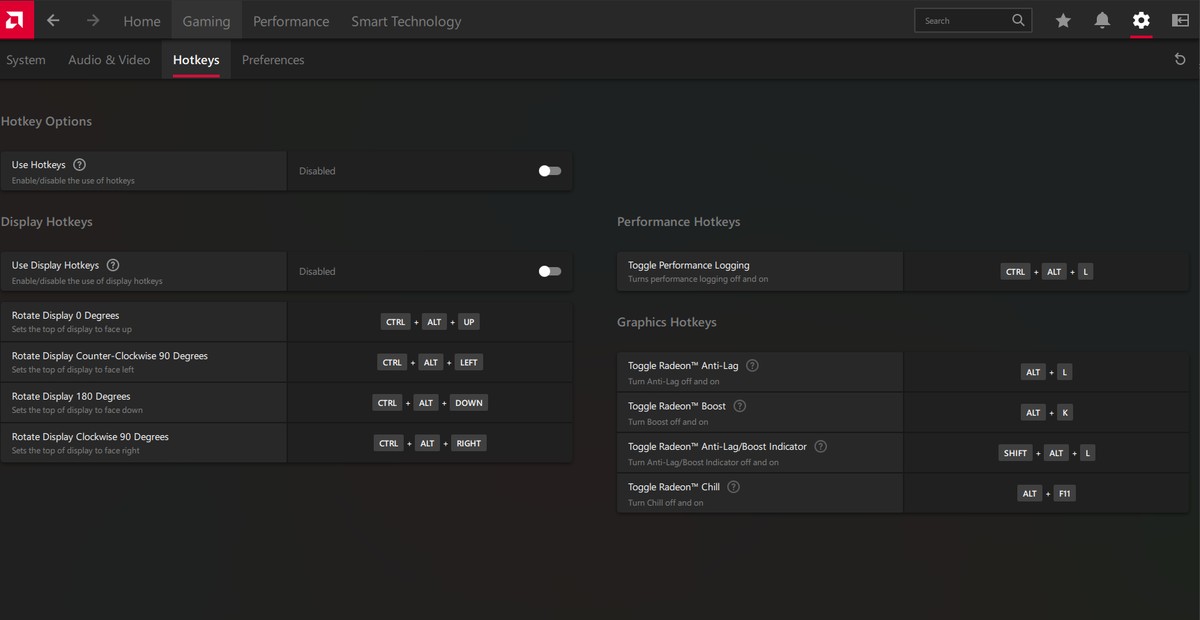Open the Preferences tab
The height and width of the screenshot is (620, 1200).
273,60
